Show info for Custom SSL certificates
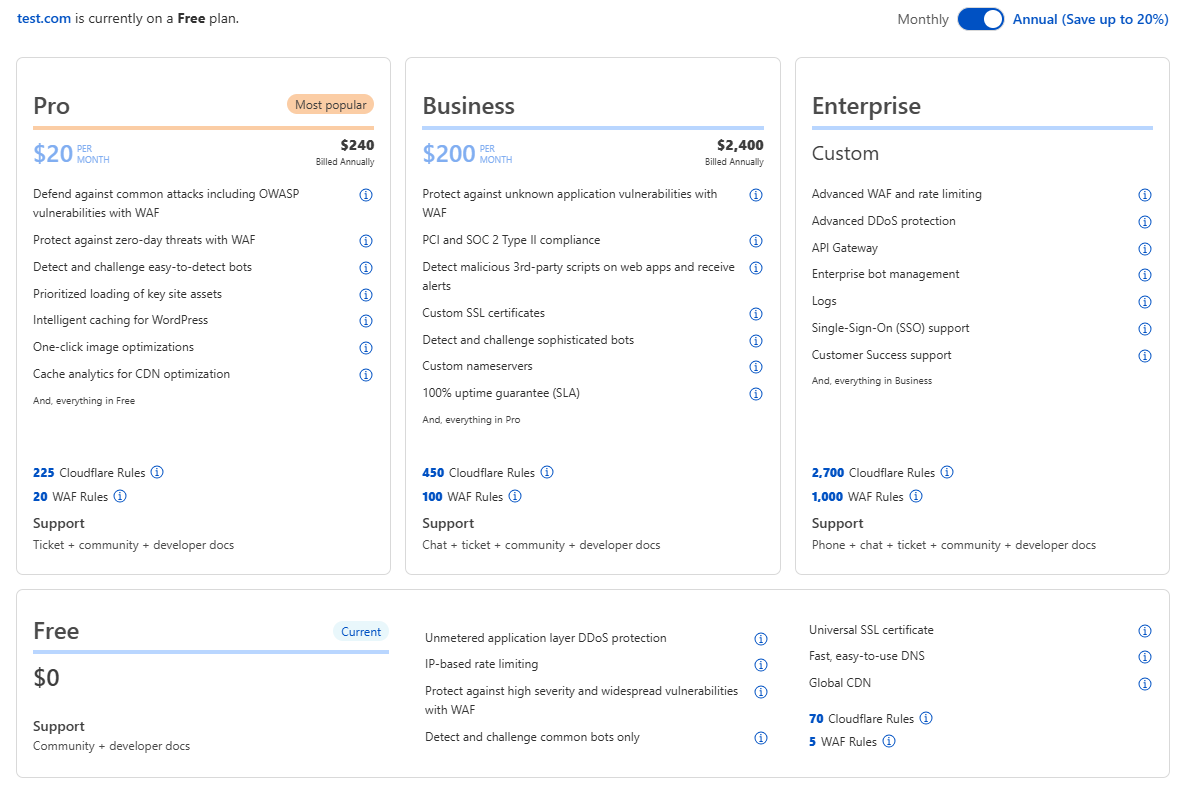This screenshot has height=786, width=1179. 756,314
